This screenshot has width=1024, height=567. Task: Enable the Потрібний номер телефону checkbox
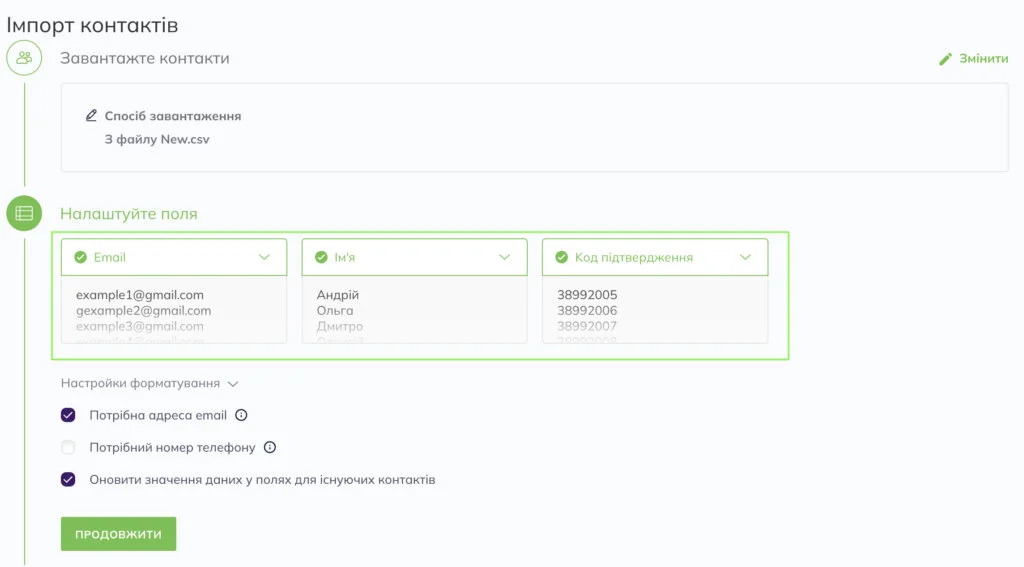click(68, 447)
